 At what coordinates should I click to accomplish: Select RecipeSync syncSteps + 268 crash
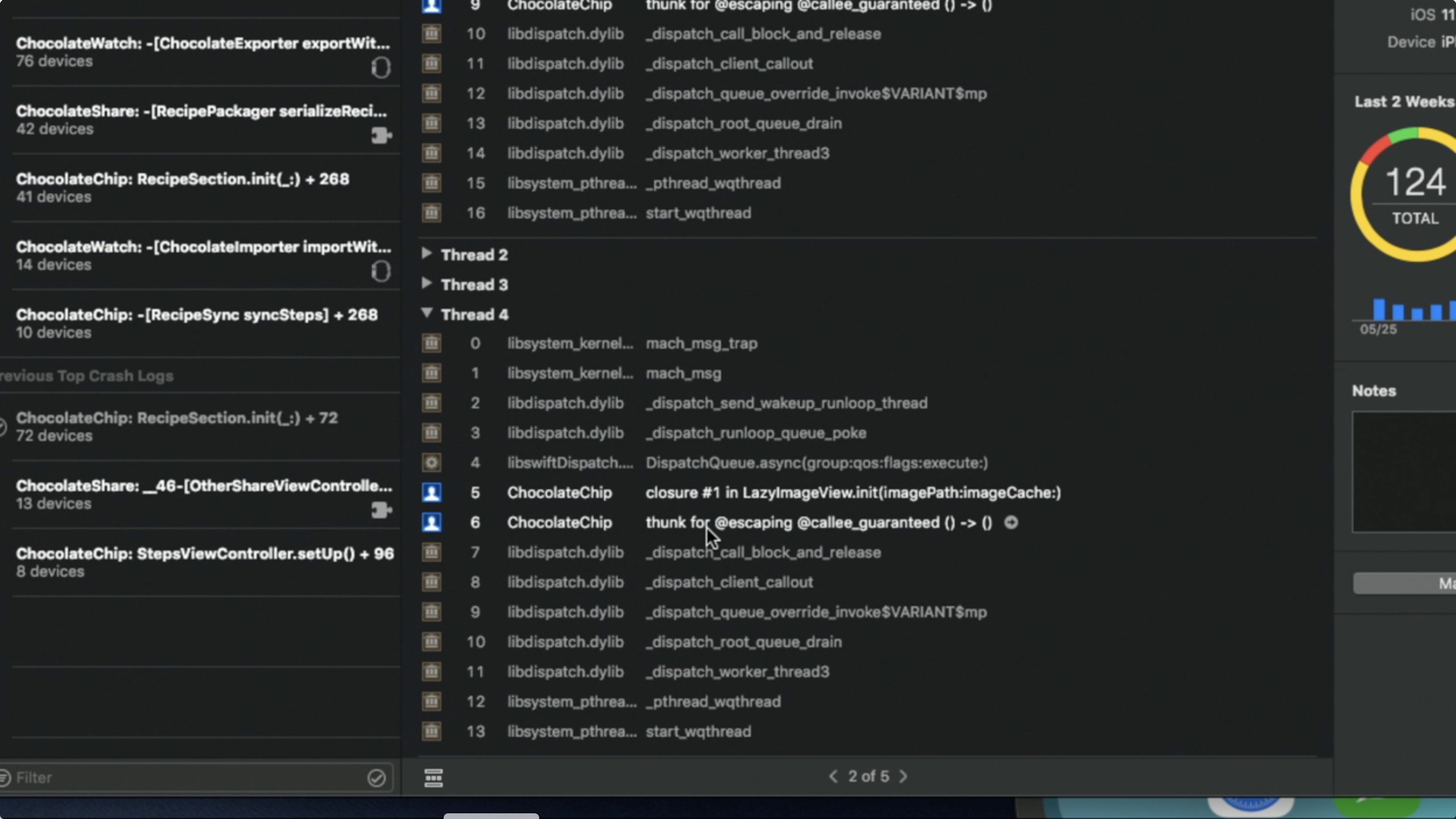tap(196, 323)
